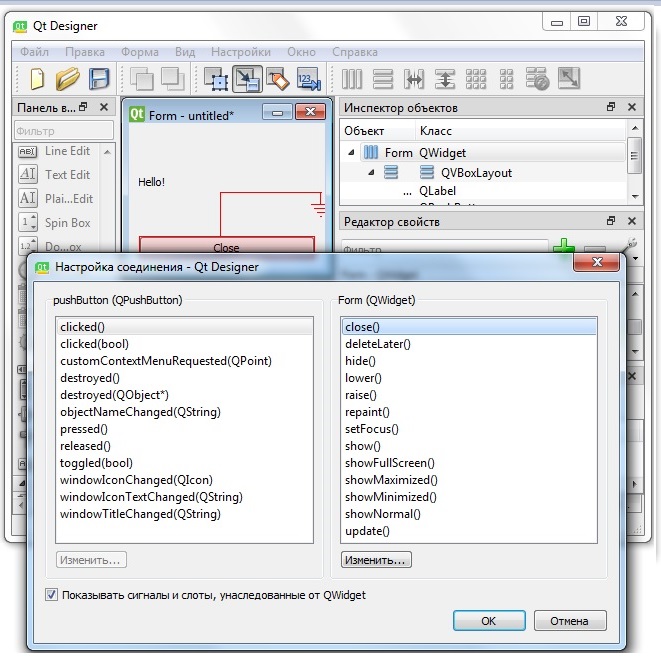Click the Hello! label on the form
Viewport: 661px width, 656px height.
[151, 182]
